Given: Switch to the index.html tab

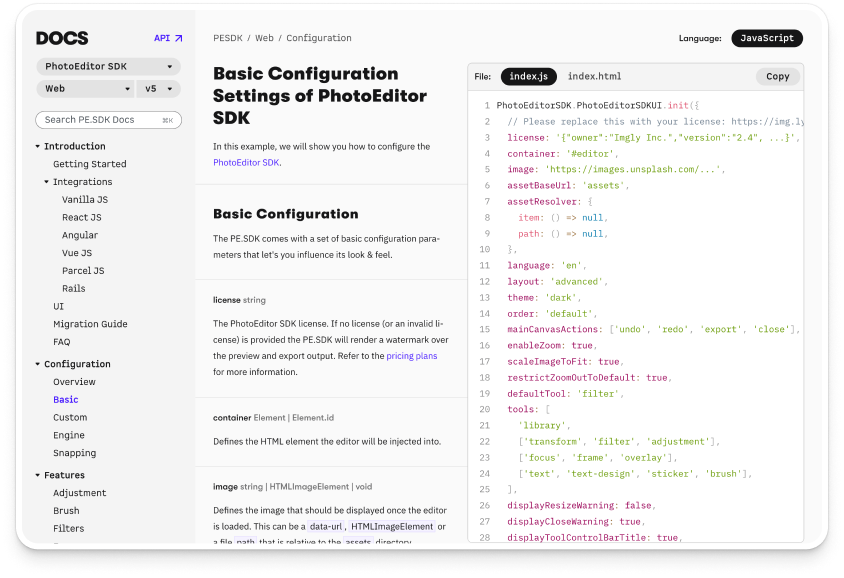Looking at the screenshot, I should tap(596, 76).
